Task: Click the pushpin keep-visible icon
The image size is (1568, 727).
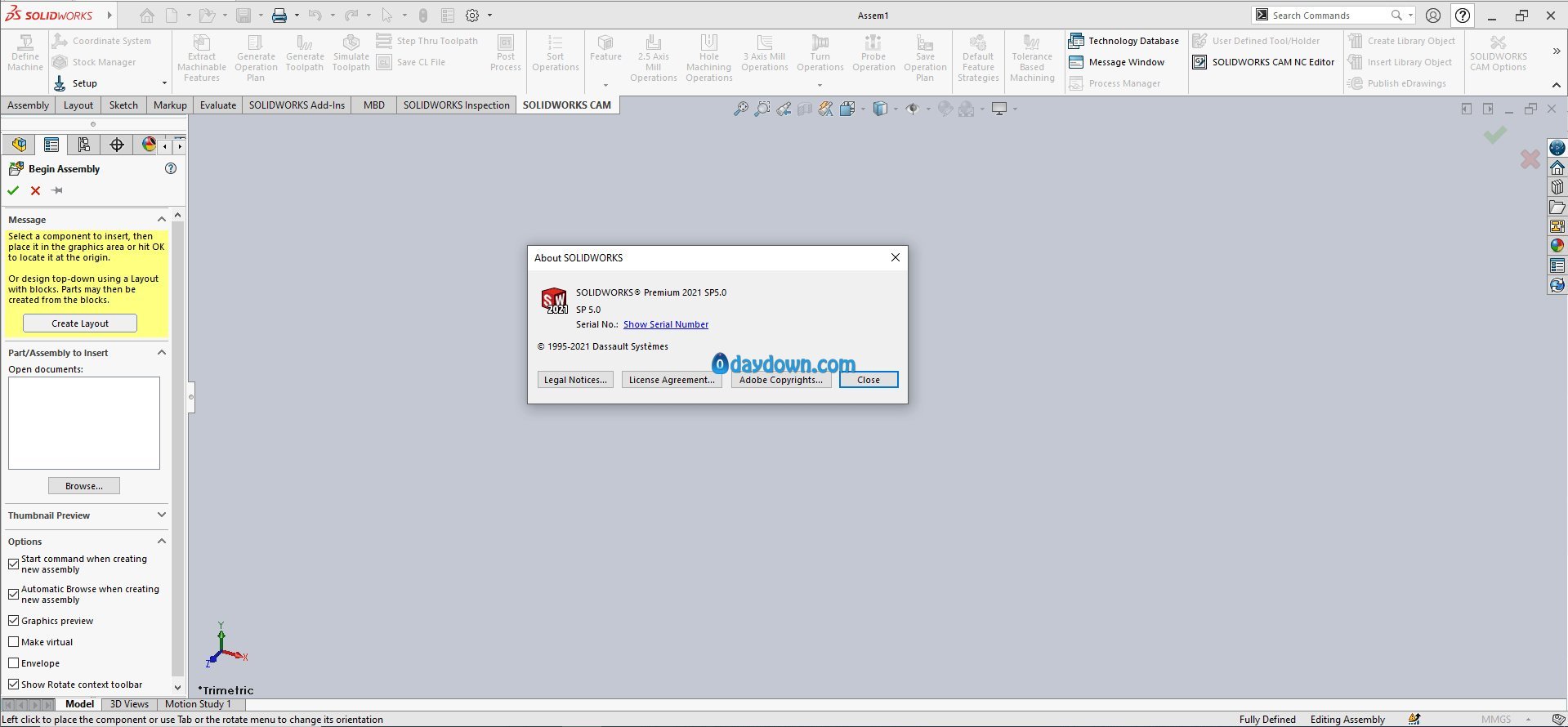Action: click(x=57, y=190)
